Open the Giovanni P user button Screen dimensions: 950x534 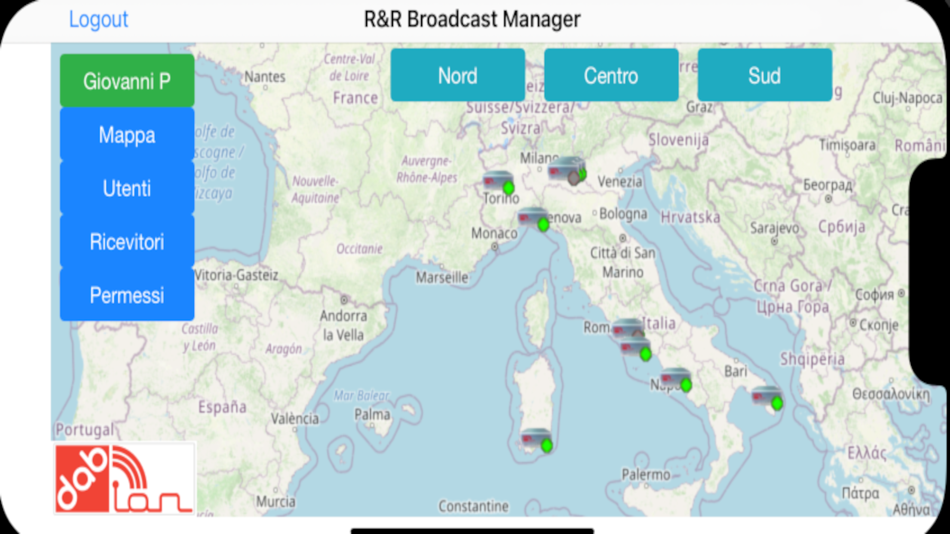coord(127,81)
